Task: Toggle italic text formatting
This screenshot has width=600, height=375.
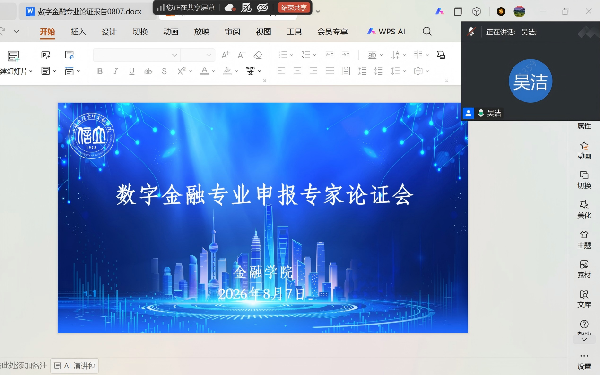Action: click(x=116, y=71)
